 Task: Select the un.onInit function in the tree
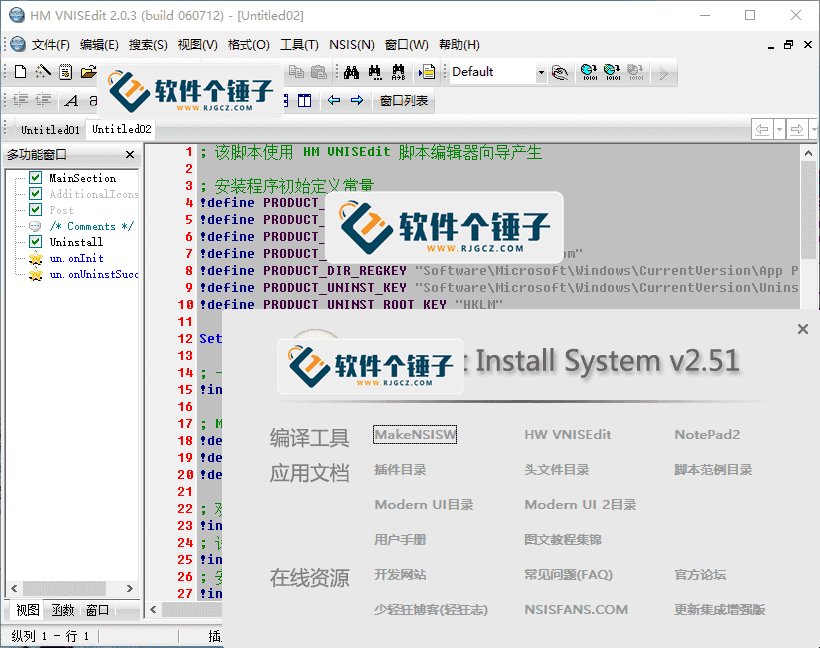(x=78, y=257)
